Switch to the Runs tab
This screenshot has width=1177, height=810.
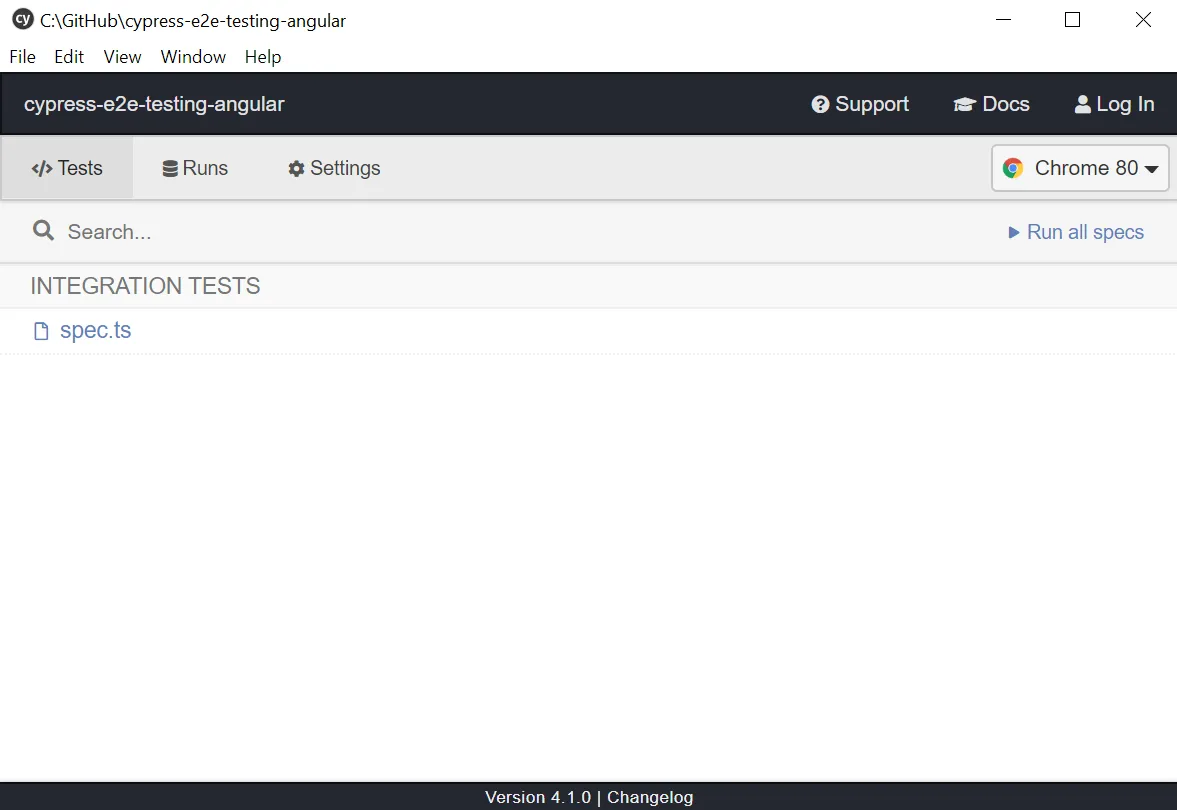point(196,168)
